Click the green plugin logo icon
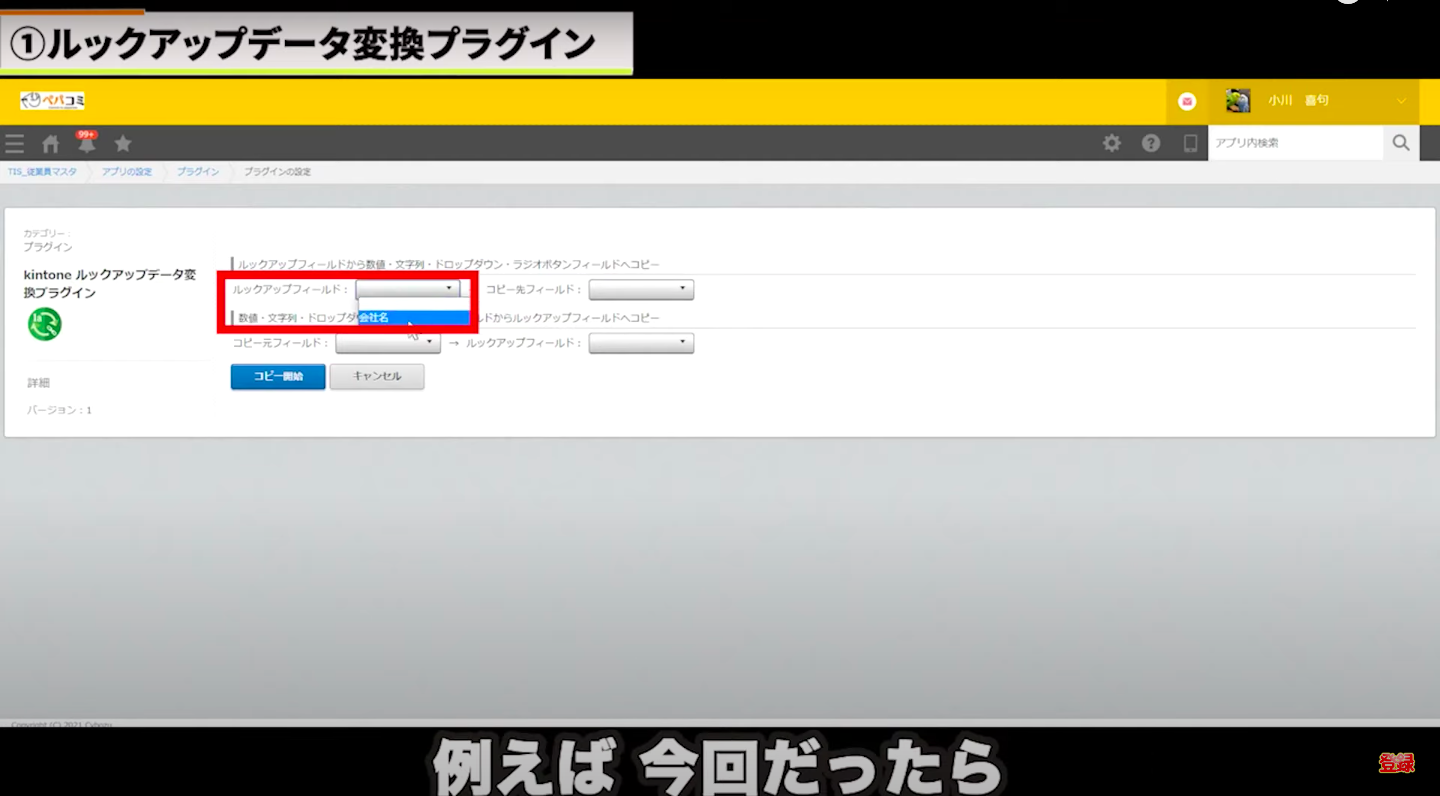1440x796 pixels. pos(44,324)
